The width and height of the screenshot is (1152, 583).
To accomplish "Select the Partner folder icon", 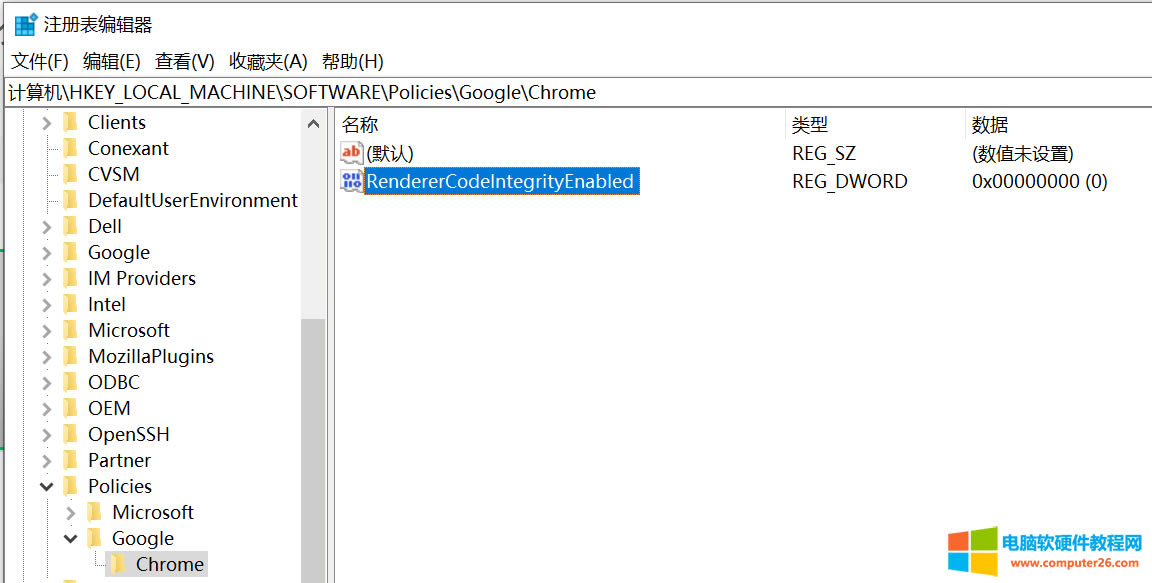I will (71, 460).
